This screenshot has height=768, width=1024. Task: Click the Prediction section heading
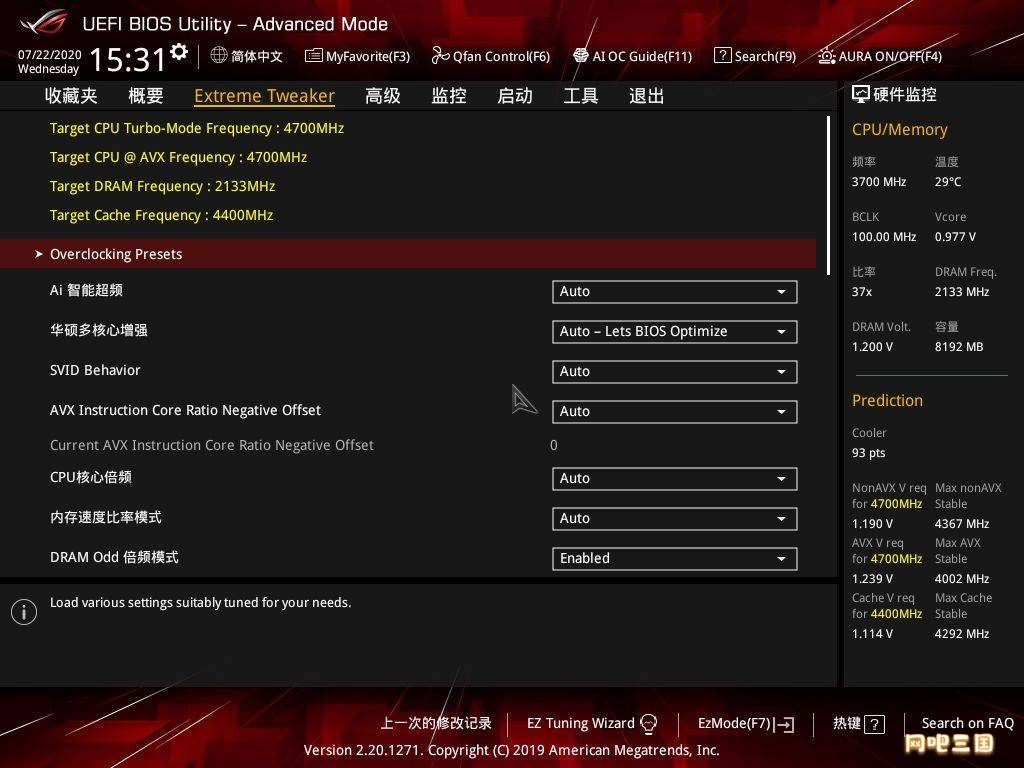point(887,400)
